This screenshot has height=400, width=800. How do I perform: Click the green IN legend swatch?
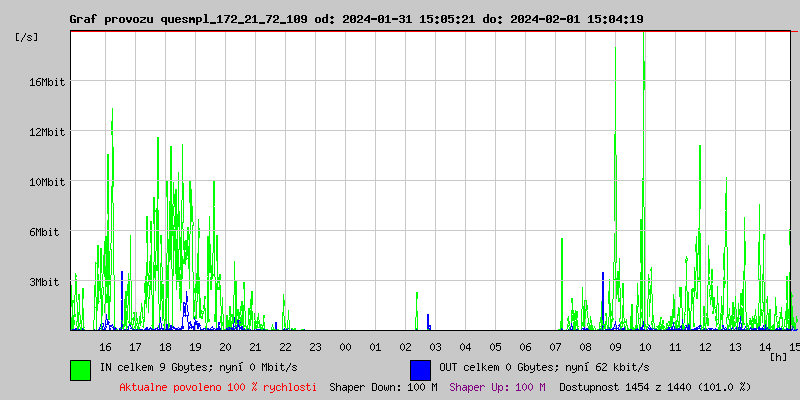point(80,369)
